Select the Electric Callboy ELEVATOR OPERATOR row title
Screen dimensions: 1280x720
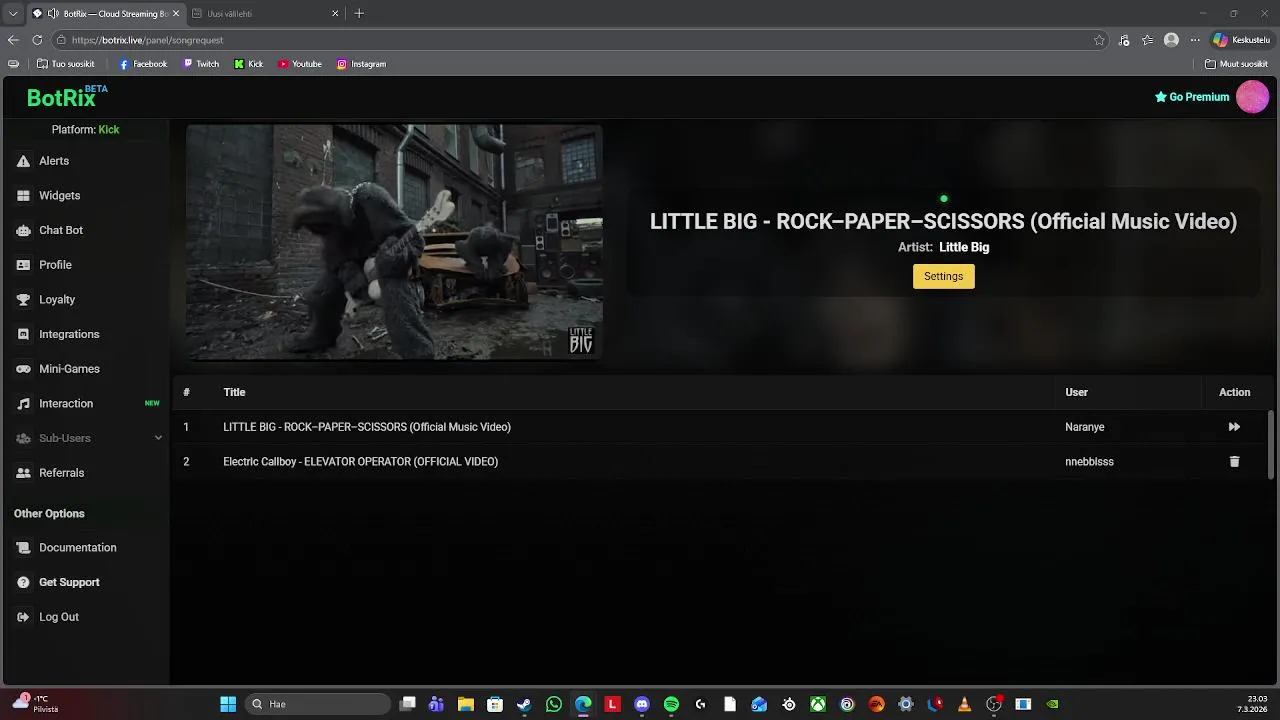pyautogui.click(x=360, y=462)
